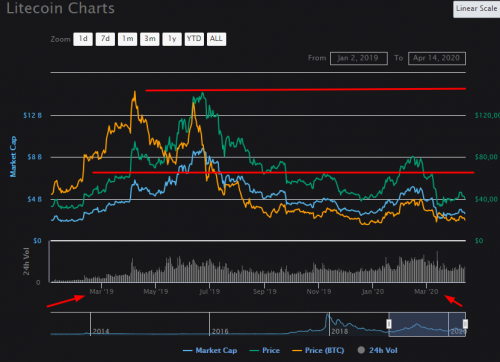
Task: Toggle Price (BTC) series in legend
Action: pyautogui.click(x=318, y=350)
